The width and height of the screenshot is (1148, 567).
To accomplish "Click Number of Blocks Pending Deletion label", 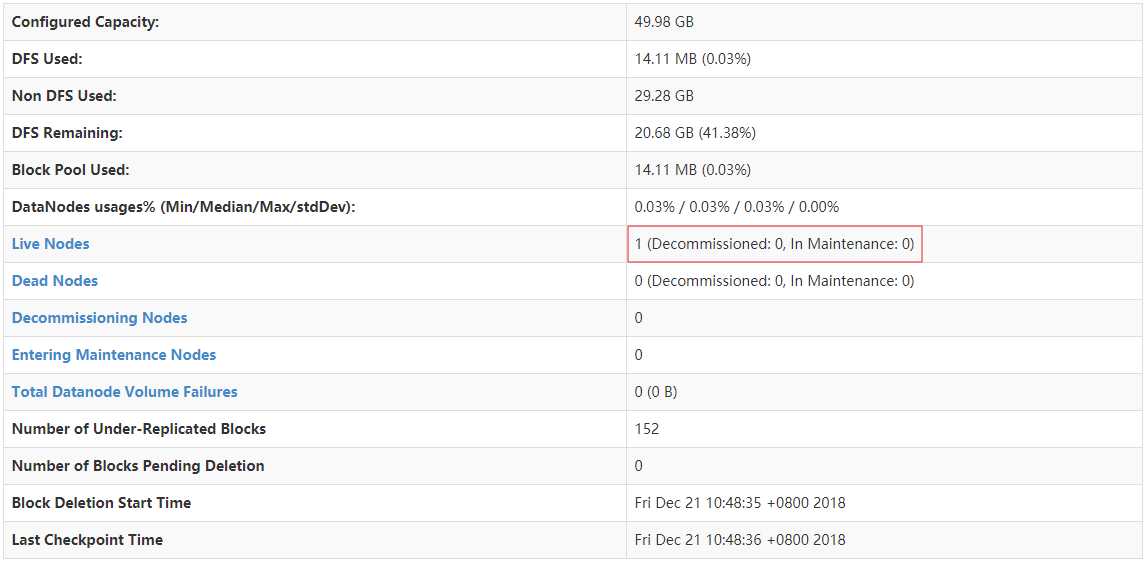I will pyautogui.click(x=138, y=466).
